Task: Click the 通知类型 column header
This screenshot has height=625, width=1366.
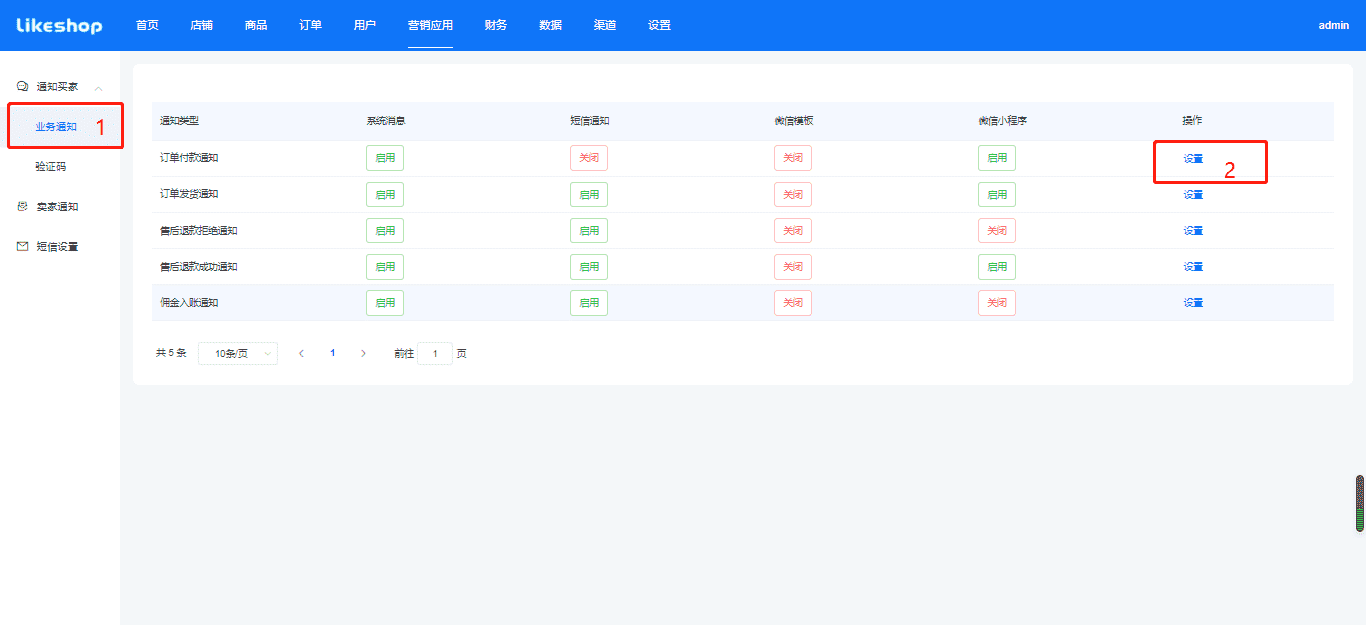Action: pos(180,121)
